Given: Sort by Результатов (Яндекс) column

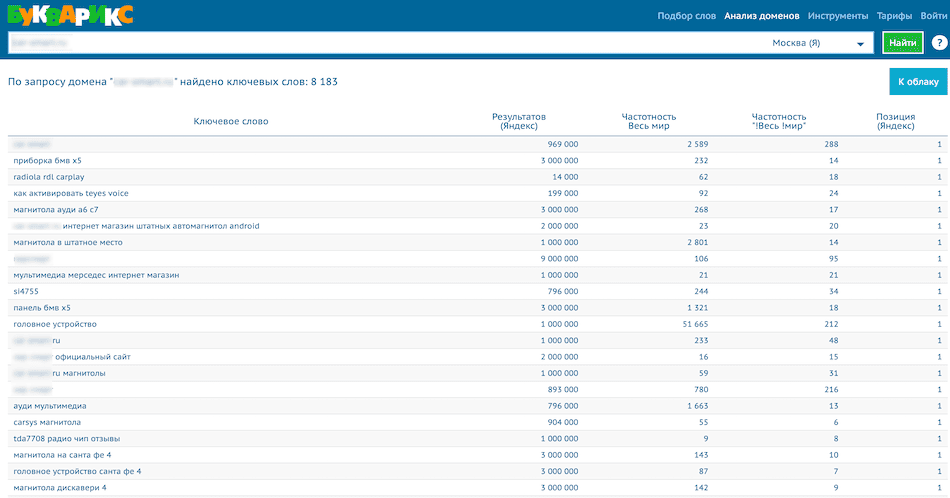Looking at the screenshot, I should (519, 122).
